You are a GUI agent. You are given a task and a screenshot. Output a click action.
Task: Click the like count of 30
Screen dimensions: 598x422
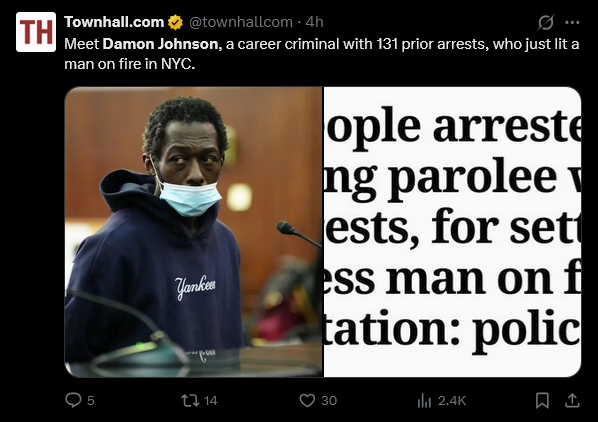(329, 401)
